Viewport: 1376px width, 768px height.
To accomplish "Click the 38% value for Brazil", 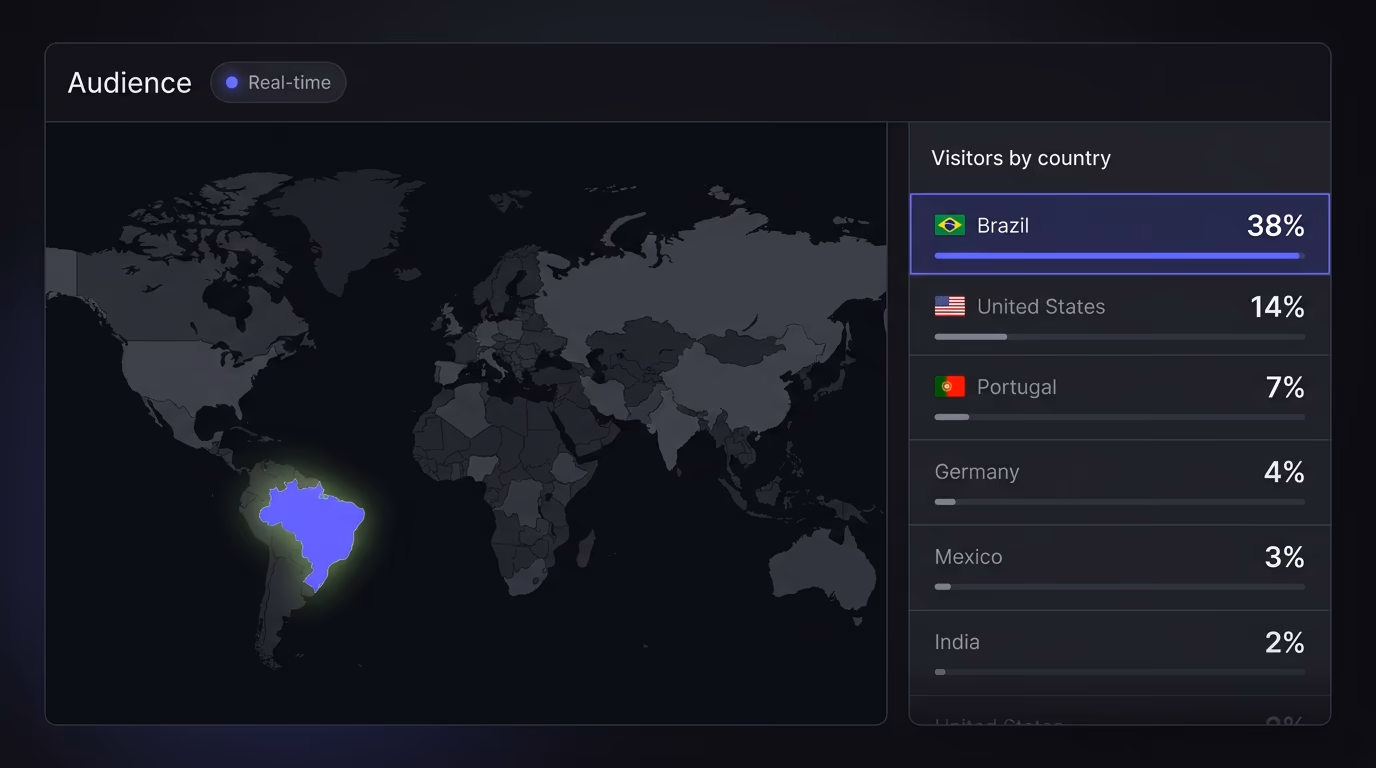I will [1275, 226].
